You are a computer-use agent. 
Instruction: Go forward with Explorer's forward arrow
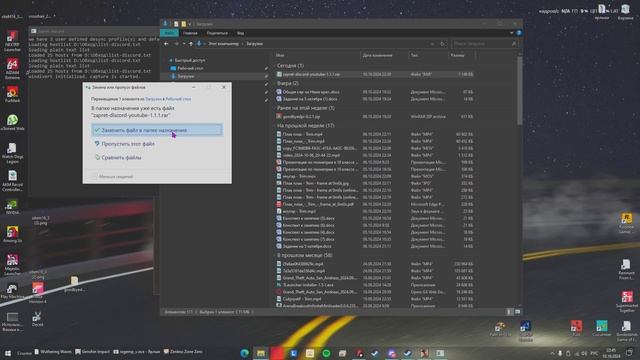point(176,44)
